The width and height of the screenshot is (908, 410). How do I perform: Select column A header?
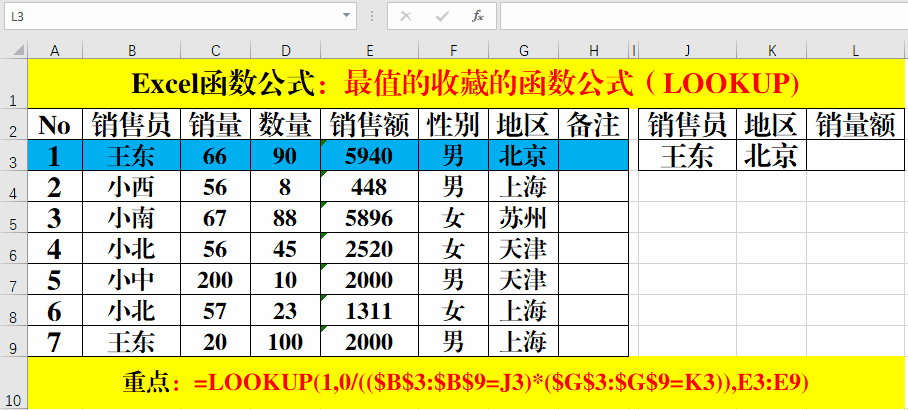point(55,51)
